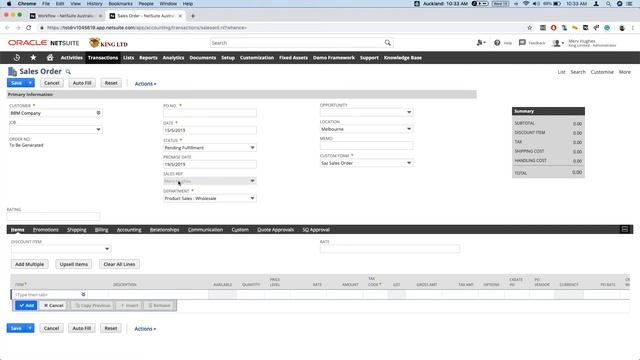The width and height of the screenshot is (640, 360).
Task: Click the Upsell Items button
Action: pos(73,264)
